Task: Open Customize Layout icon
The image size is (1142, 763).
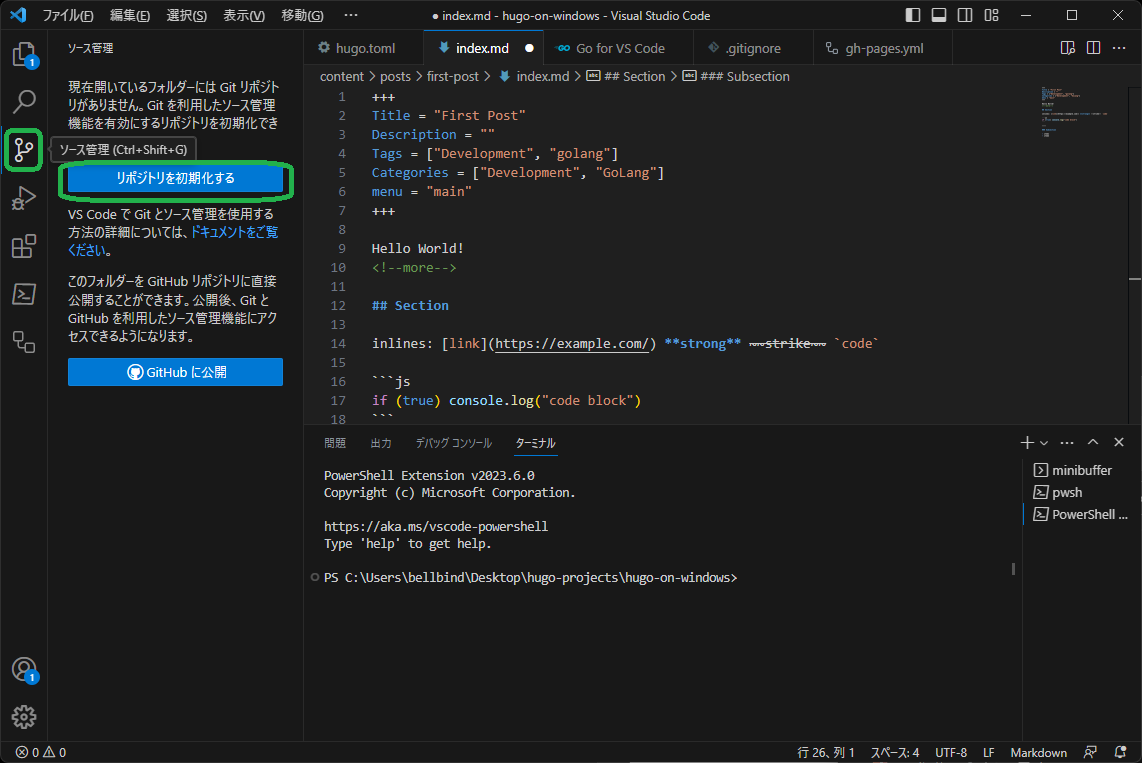Action: pos(991,15)
